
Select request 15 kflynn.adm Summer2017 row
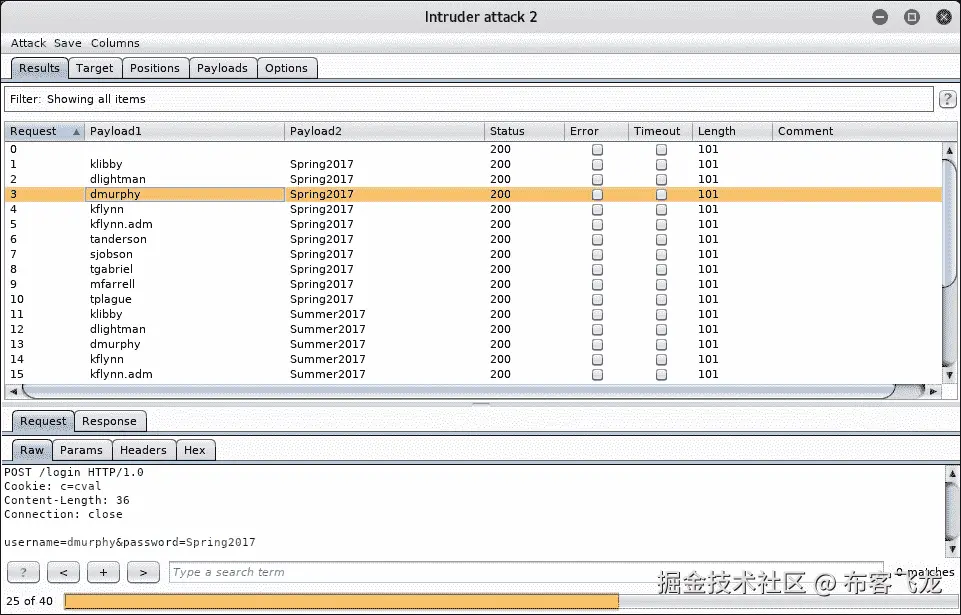(473, 374)
